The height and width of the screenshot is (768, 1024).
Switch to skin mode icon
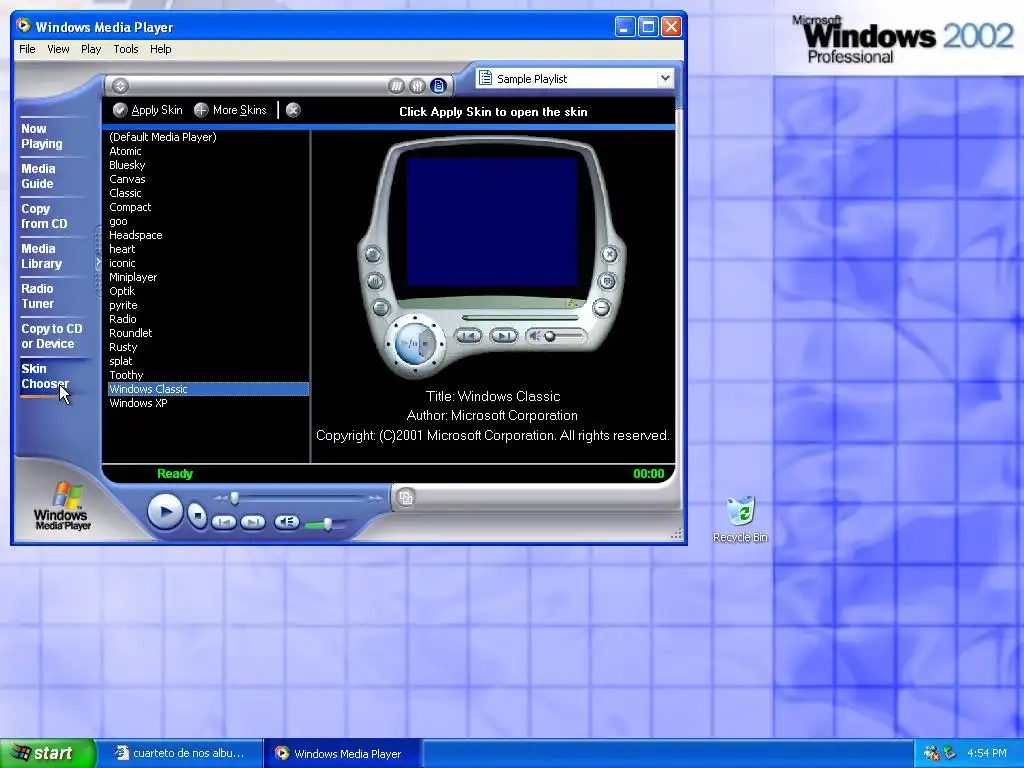pyautogui.click(x=406, y=498)
